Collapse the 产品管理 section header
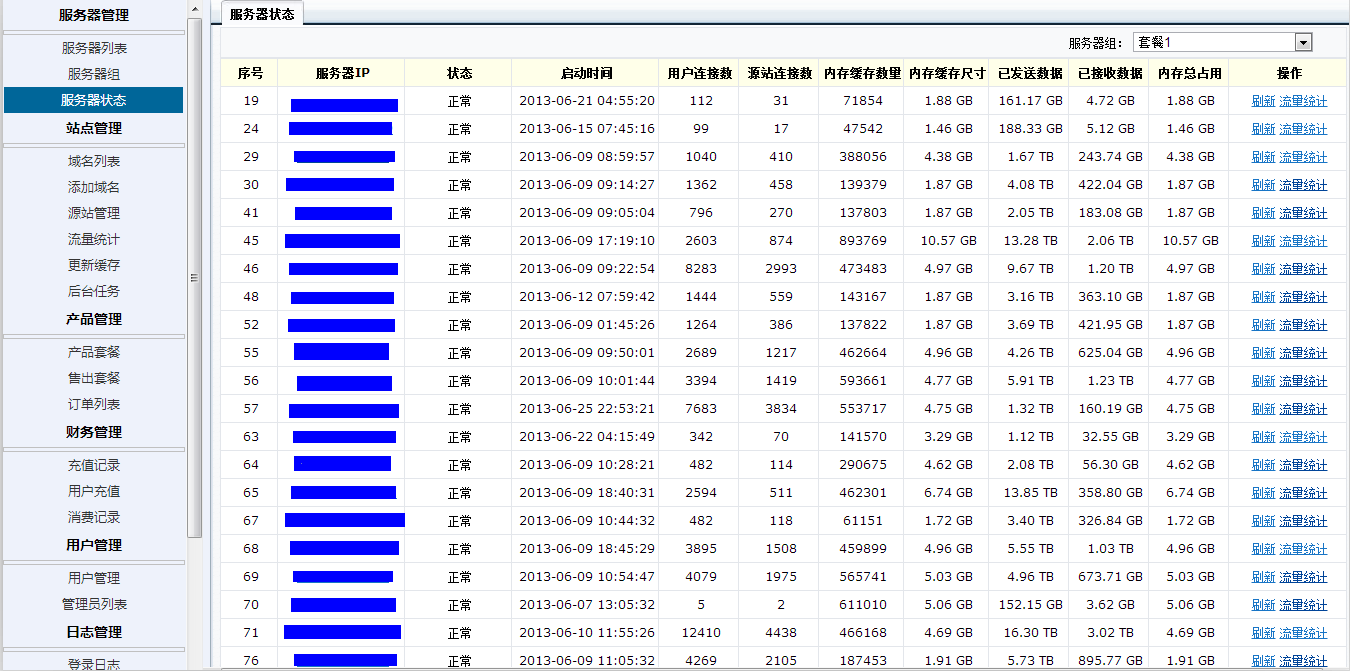This screenshot has height=671, width=1350. (94, 319)
